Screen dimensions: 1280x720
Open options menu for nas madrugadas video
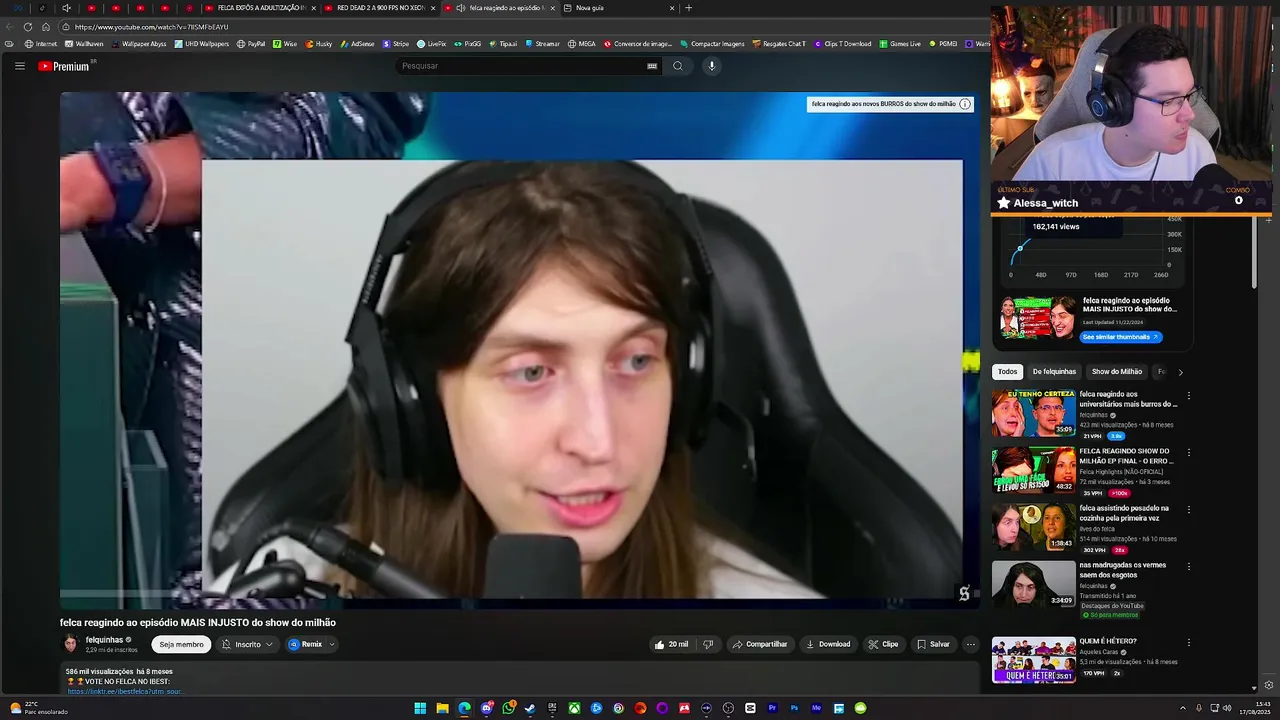coord(1188,567)
